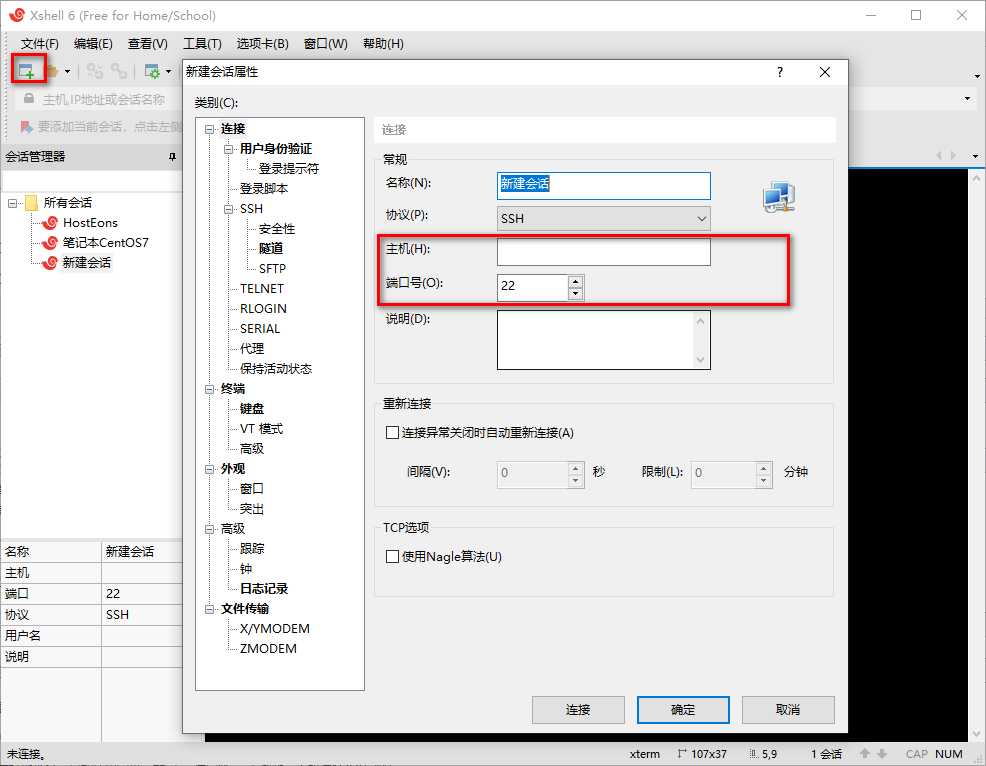The image size is (986, 766).
Task: Open the folder icon in the toolbar
Action: point(53,71)
